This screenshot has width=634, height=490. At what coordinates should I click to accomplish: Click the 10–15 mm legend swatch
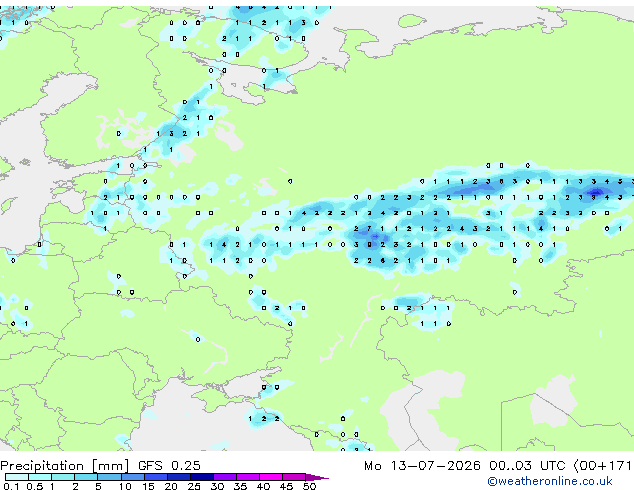[x=133, y=477]
